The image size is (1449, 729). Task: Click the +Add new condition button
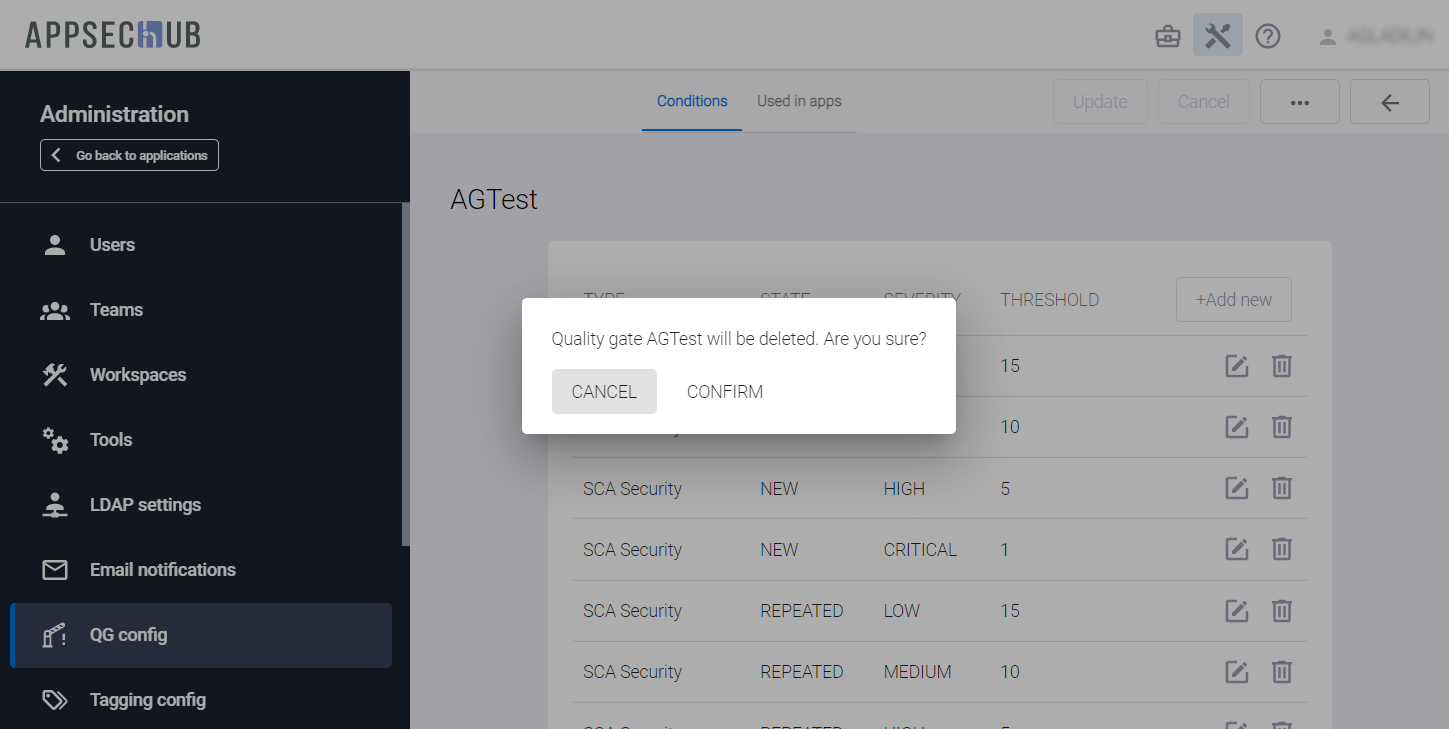(1233, 300)
